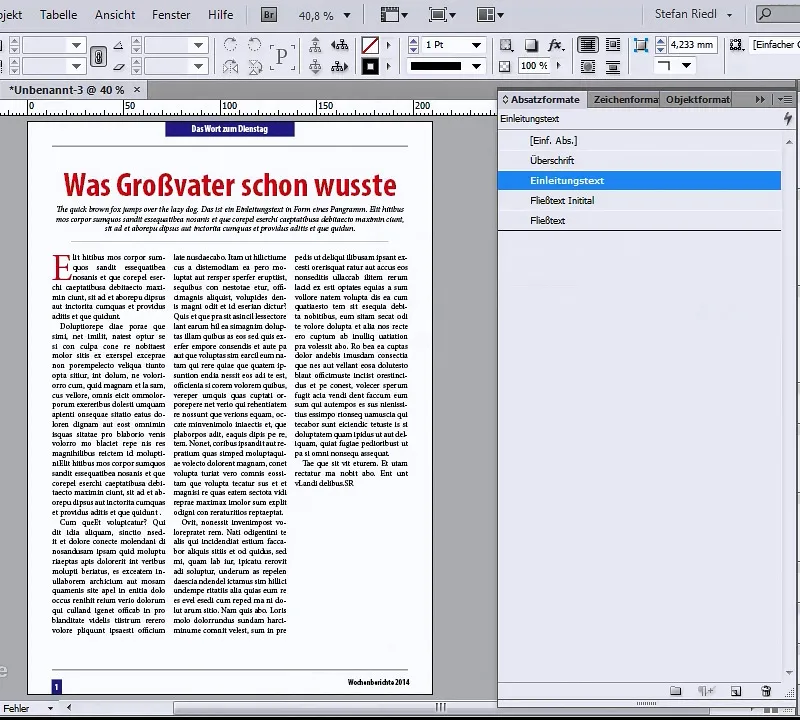Select the Absatzformate tab
The width and height of the screenshot is (800, 720).
pyautogui.click(x=542, y=100)
